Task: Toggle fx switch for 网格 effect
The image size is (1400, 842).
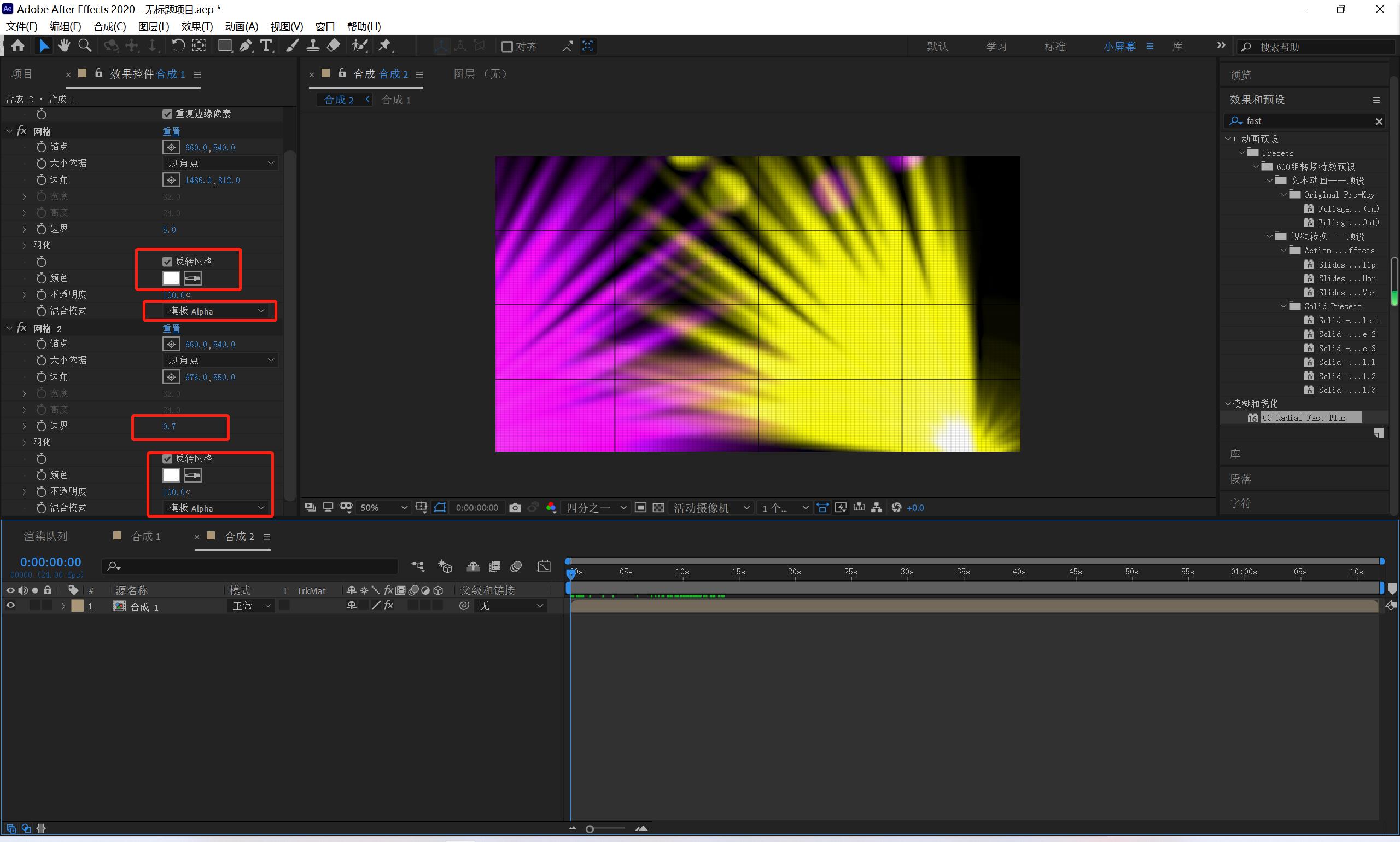Action: (x=21, y=131)
